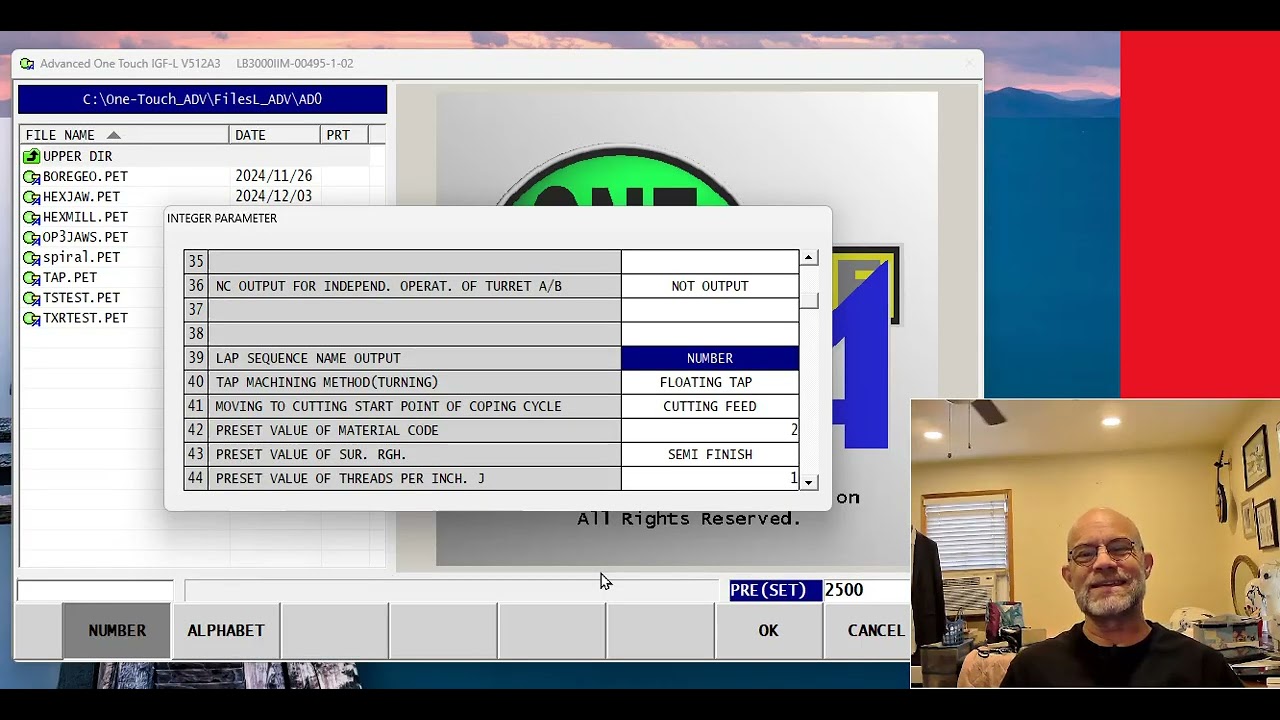Click the TAP.PET file icon
The image size is (1280, 720).
[x=31, y=278]
